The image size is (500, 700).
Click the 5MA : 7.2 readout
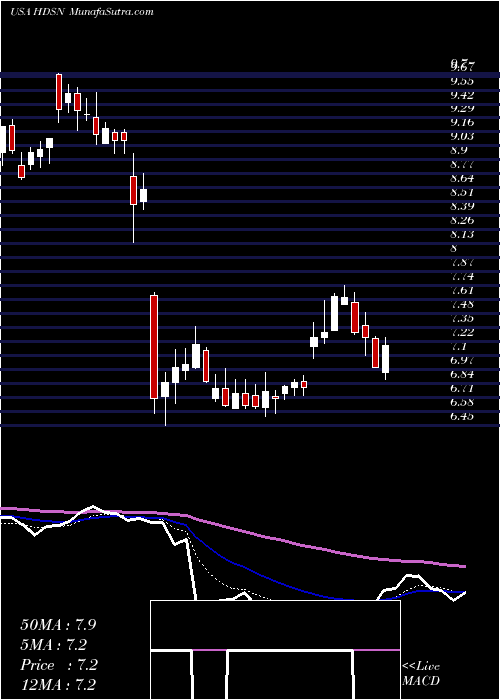tap(54, 645)
